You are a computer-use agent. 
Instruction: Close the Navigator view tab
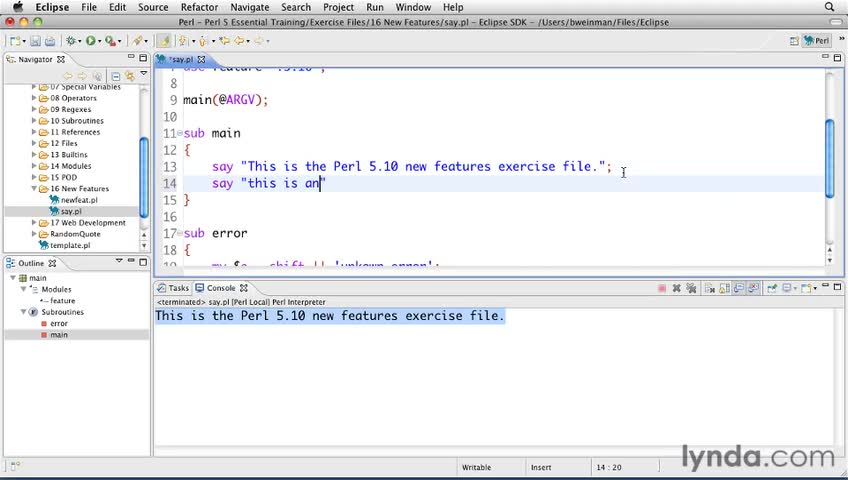tap(61, 59)
